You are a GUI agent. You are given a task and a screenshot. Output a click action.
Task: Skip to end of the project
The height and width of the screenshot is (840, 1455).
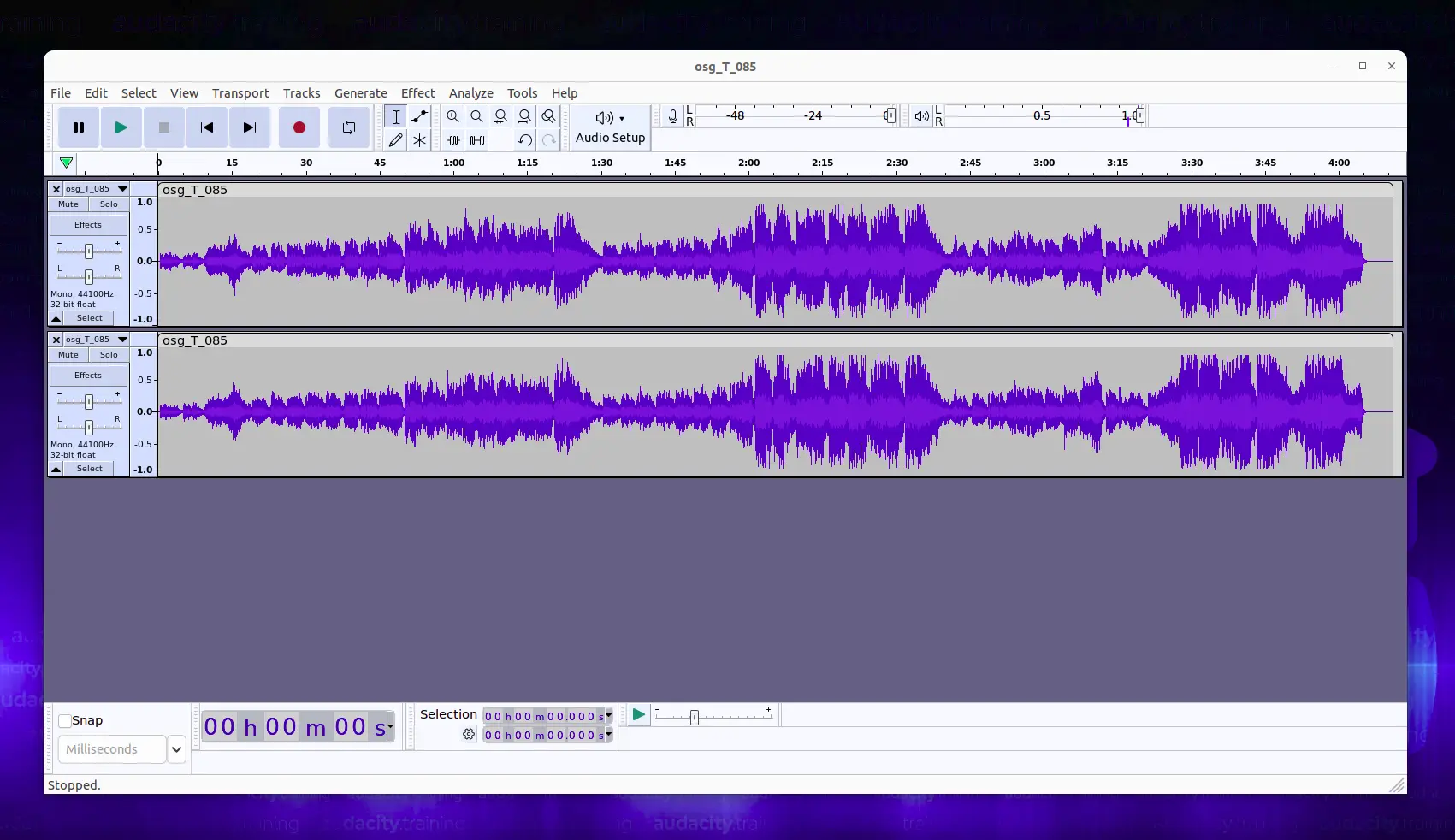click(250, 127)
